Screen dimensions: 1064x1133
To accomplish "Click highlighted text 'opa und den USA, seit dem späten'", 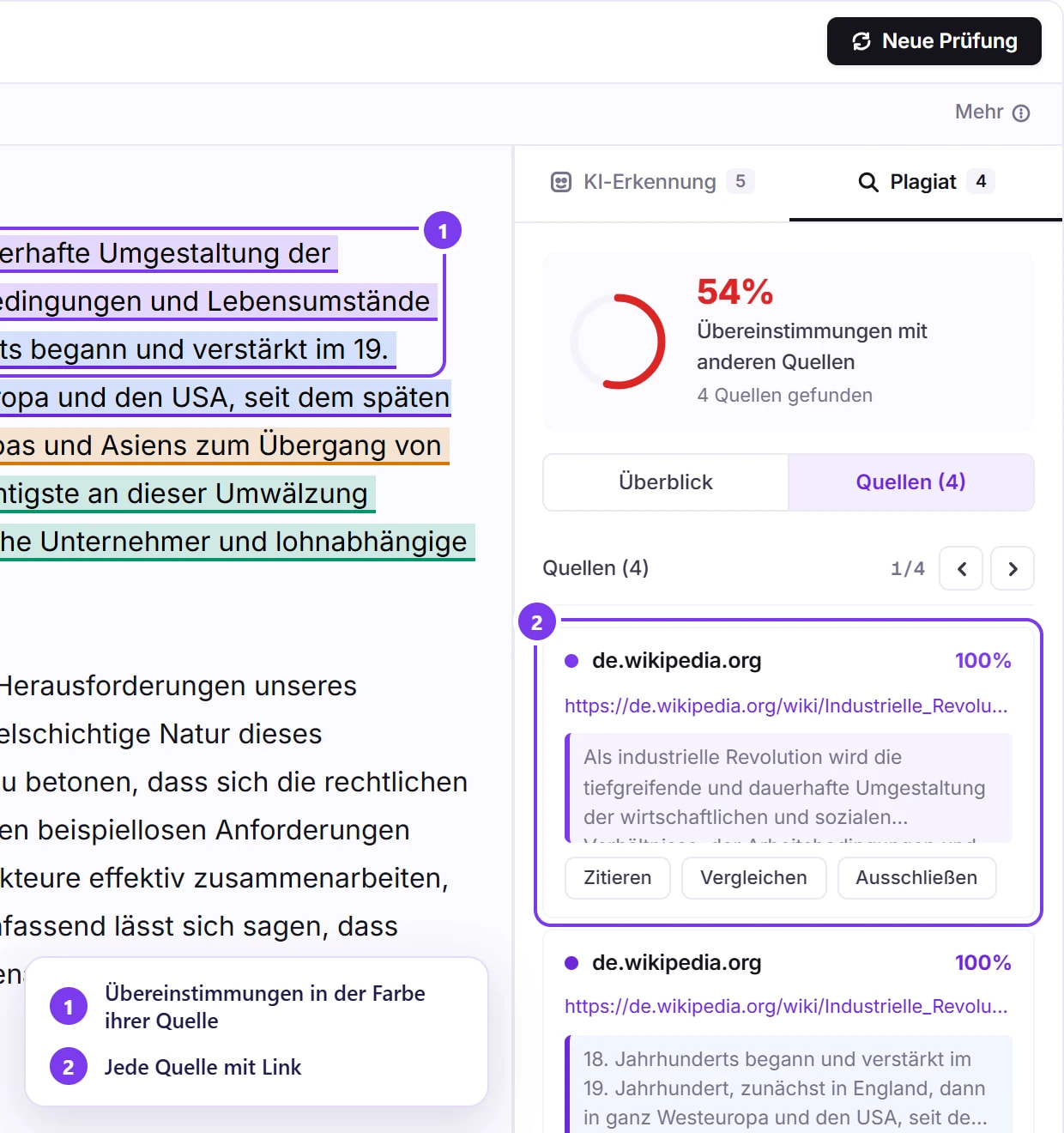I will click(x=225, y=397).
